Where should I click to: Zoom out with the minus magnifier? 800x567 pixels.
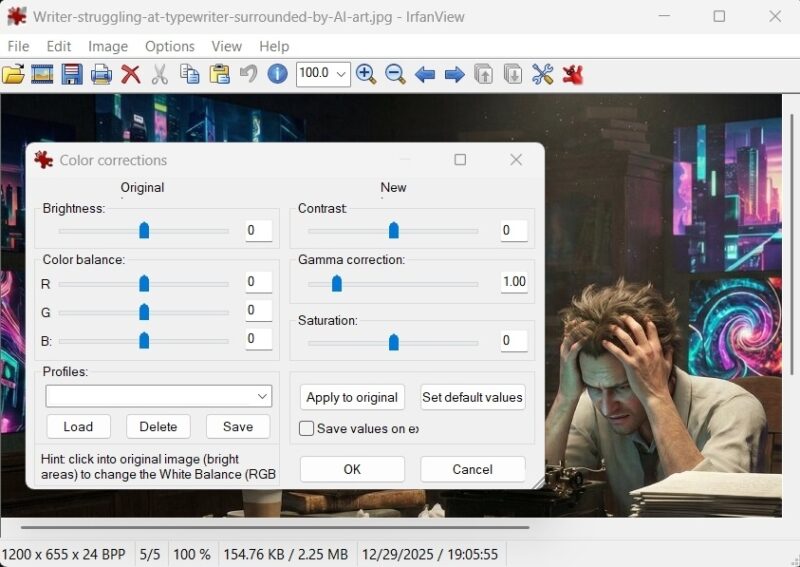click(x=395, y=75)
